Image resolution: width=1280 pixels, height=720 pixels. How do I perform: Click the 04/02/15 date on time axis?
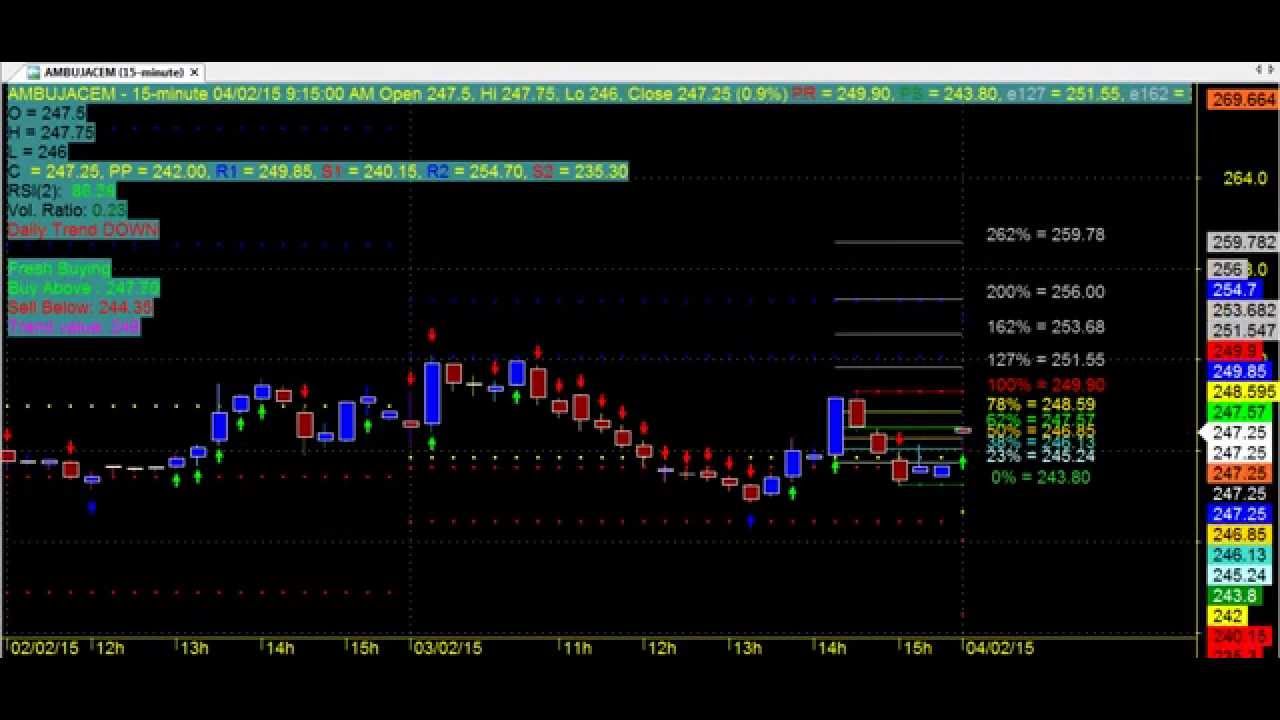pyautogui.click(x=999, y=648)
